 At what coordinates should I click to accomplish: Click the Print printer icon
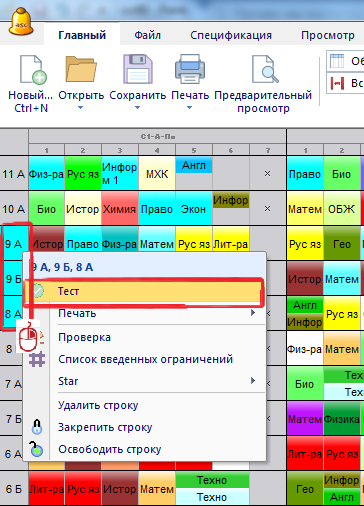click(190, 69)
